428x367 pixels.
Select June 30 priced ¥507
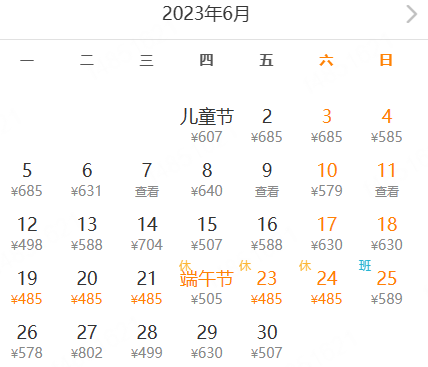point(267,342)
